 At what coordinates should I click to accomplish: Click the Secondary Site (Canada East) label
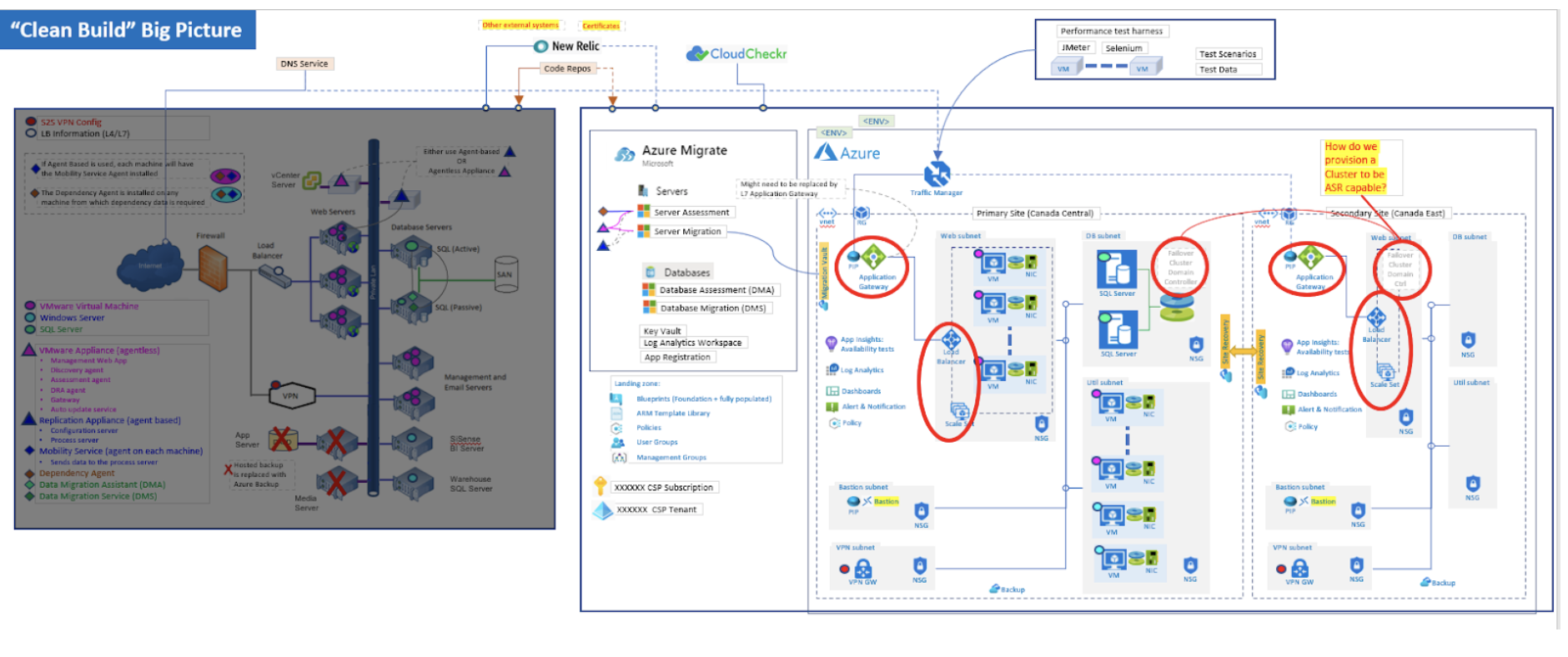coord(1387,213)
